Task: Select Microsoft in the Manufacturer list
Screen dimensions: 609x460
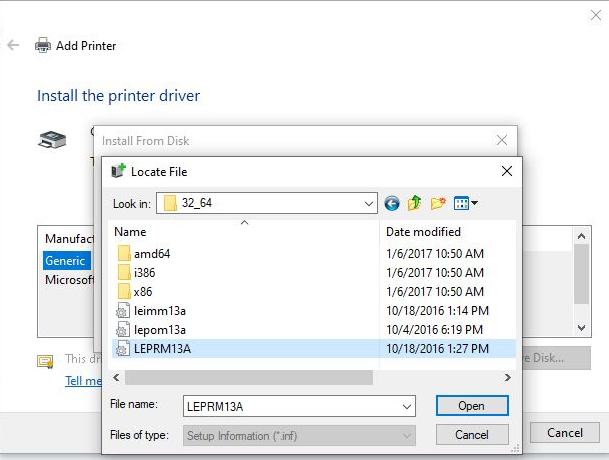Action: [69, 279]
